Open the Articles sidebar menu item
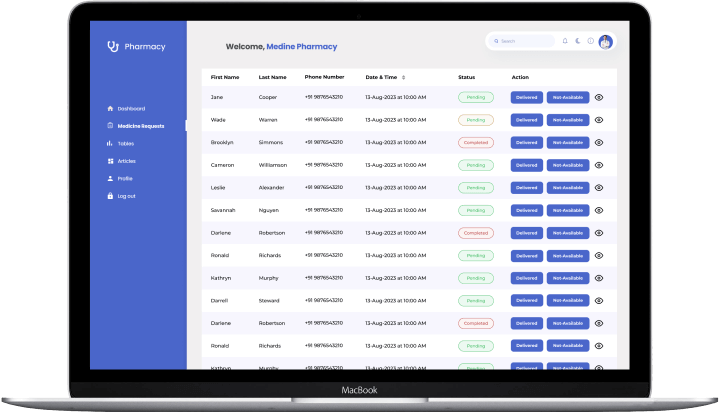This screenshot has width=720, height=412. pyautogui.click(x=126, y=161)
